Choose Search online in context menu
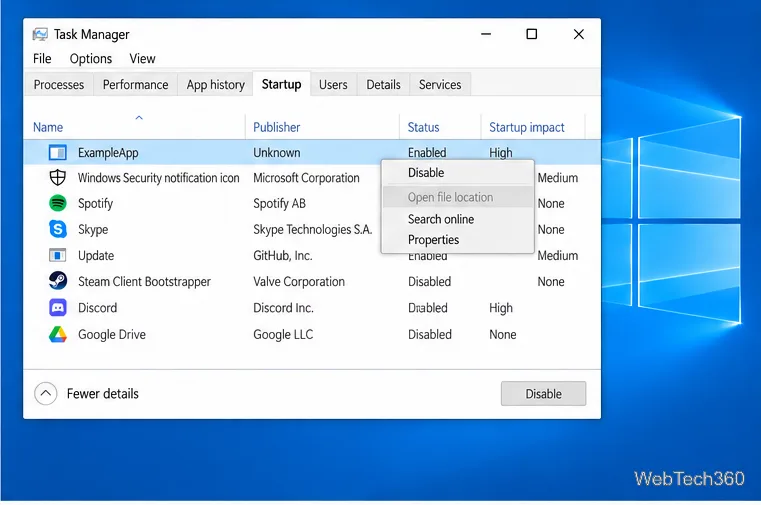 458,219
